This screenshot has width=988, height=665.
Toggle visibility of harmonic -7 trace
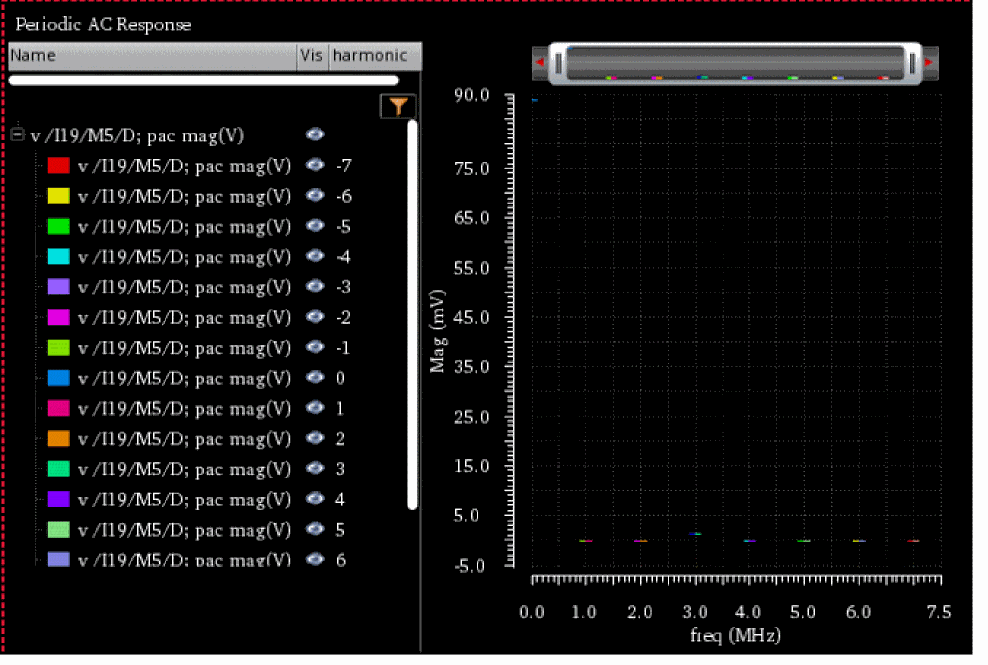[315, 166]
